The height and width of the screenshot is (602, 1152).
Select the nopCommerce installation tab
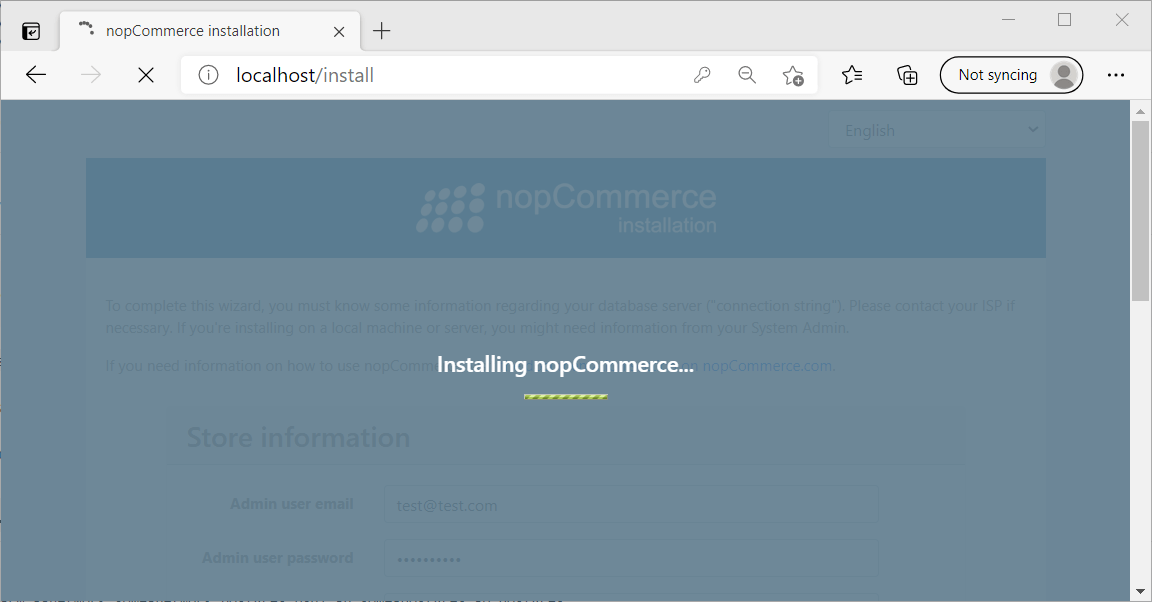click(210, 31)
